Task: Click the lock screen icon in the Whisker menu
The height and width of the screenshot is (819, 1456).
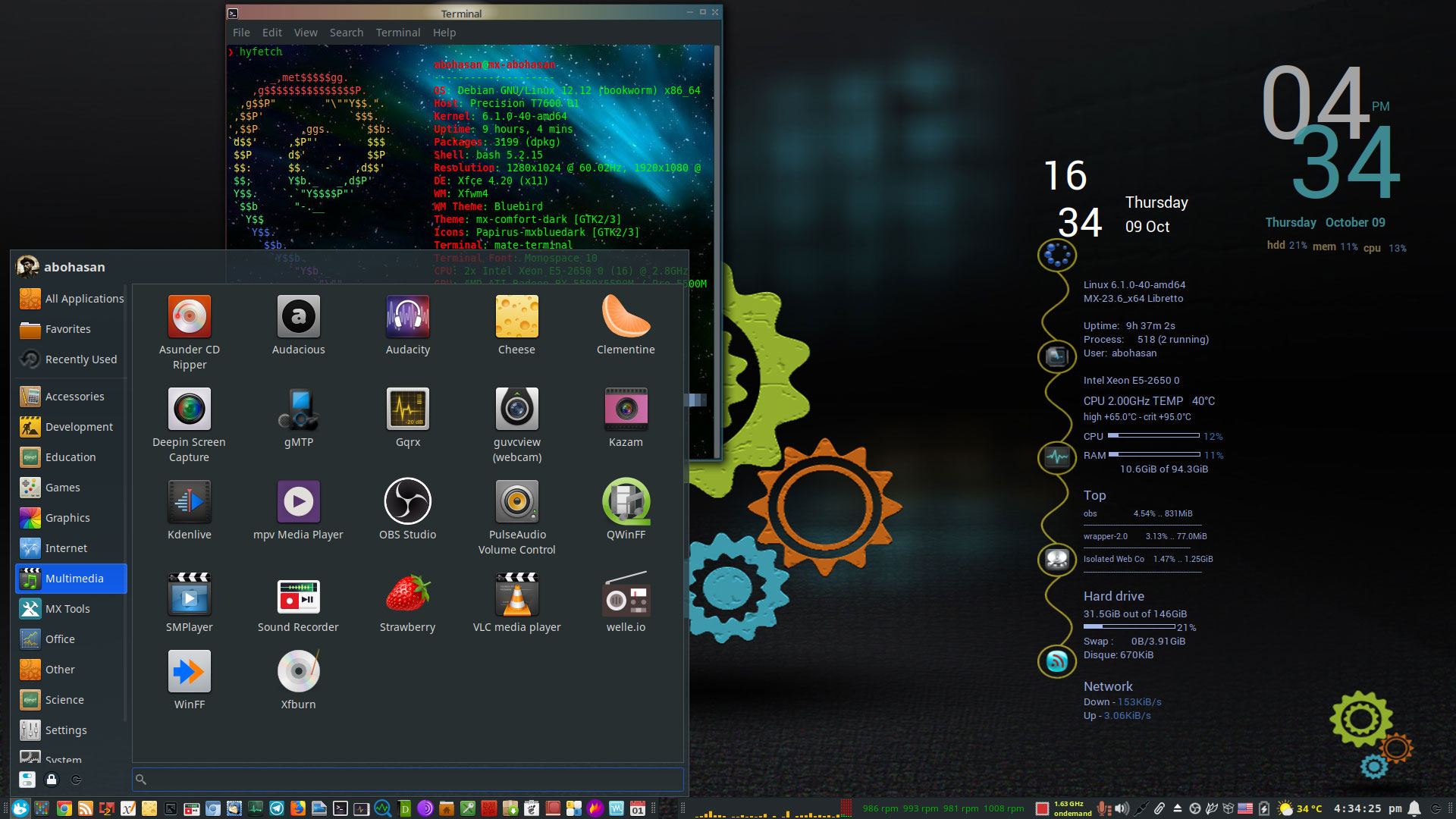Action: tap(52, 780)
